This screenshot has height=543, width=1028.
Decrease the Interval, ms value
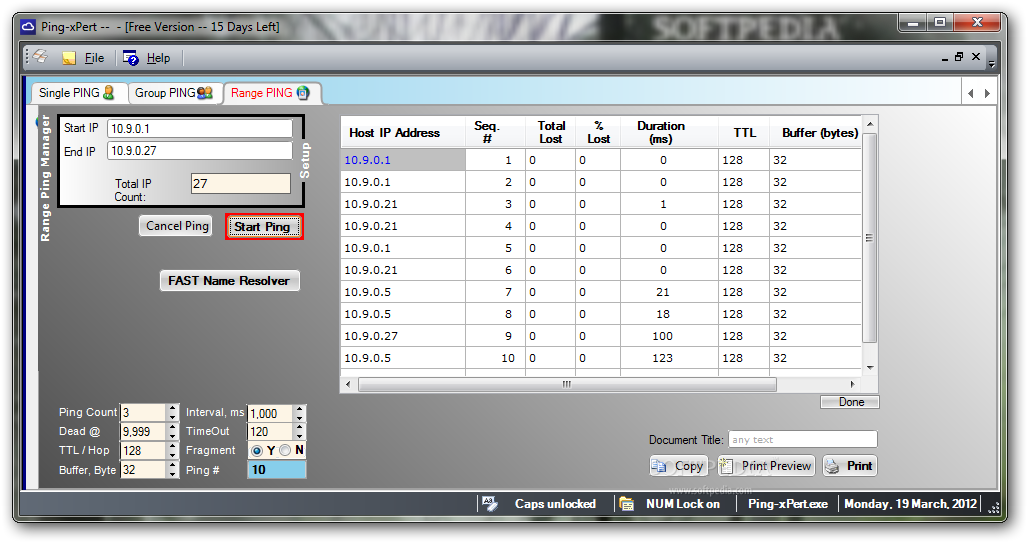point(300,418)
